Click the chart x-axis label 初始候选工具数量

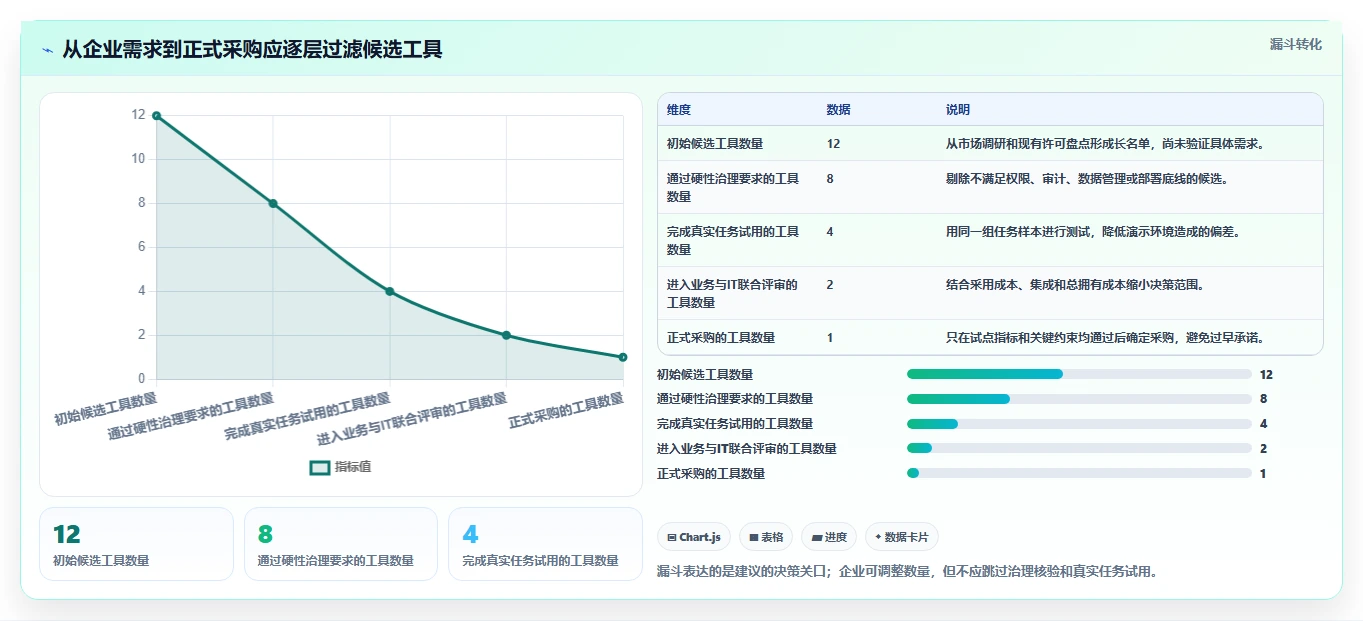[x=106, y=408]
